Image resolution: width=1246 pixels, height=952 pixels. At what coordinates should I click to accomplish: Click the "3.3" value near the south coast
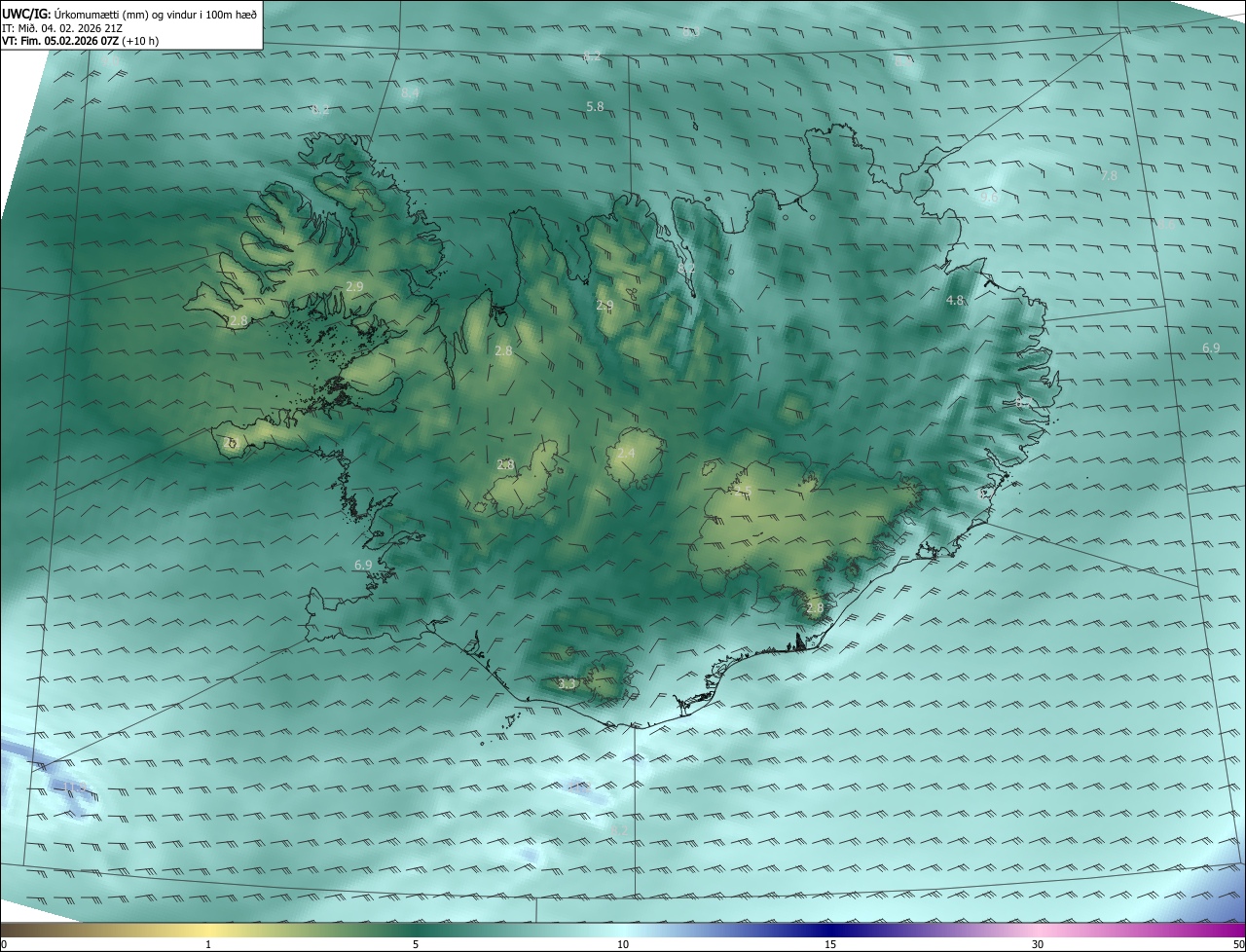point(568,684)
